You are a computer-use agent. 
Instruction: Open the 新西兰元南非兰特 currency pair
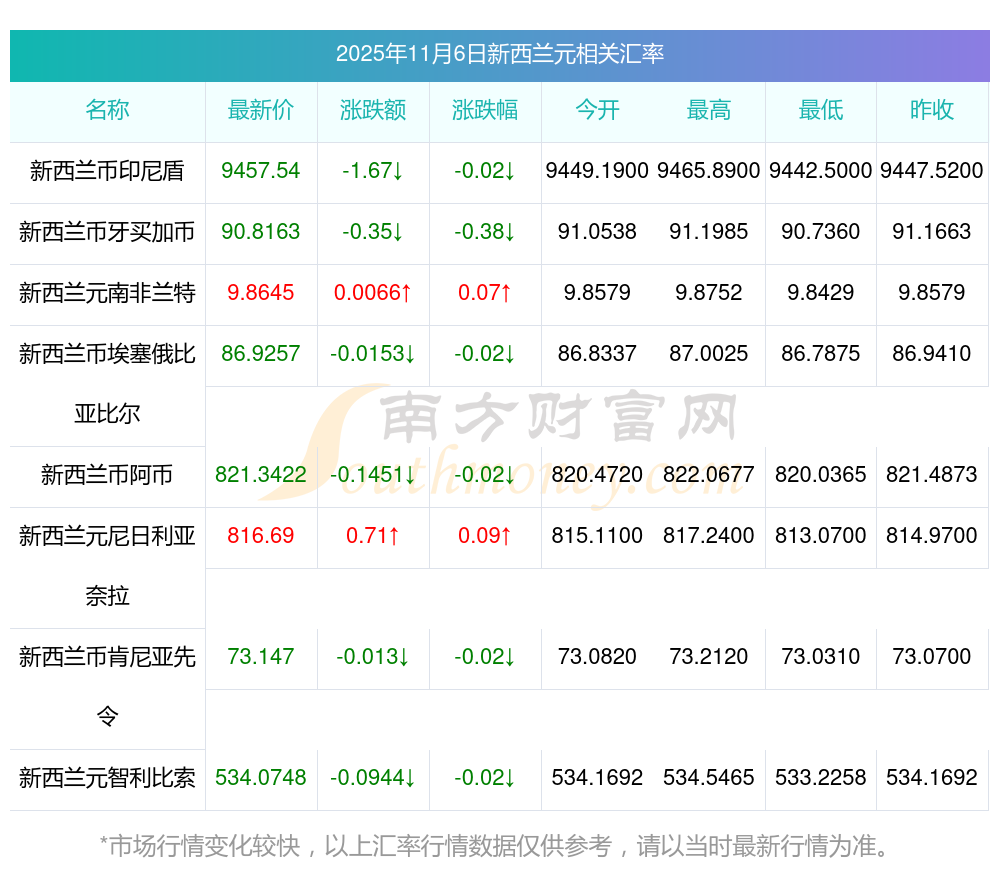pos(107,293)
